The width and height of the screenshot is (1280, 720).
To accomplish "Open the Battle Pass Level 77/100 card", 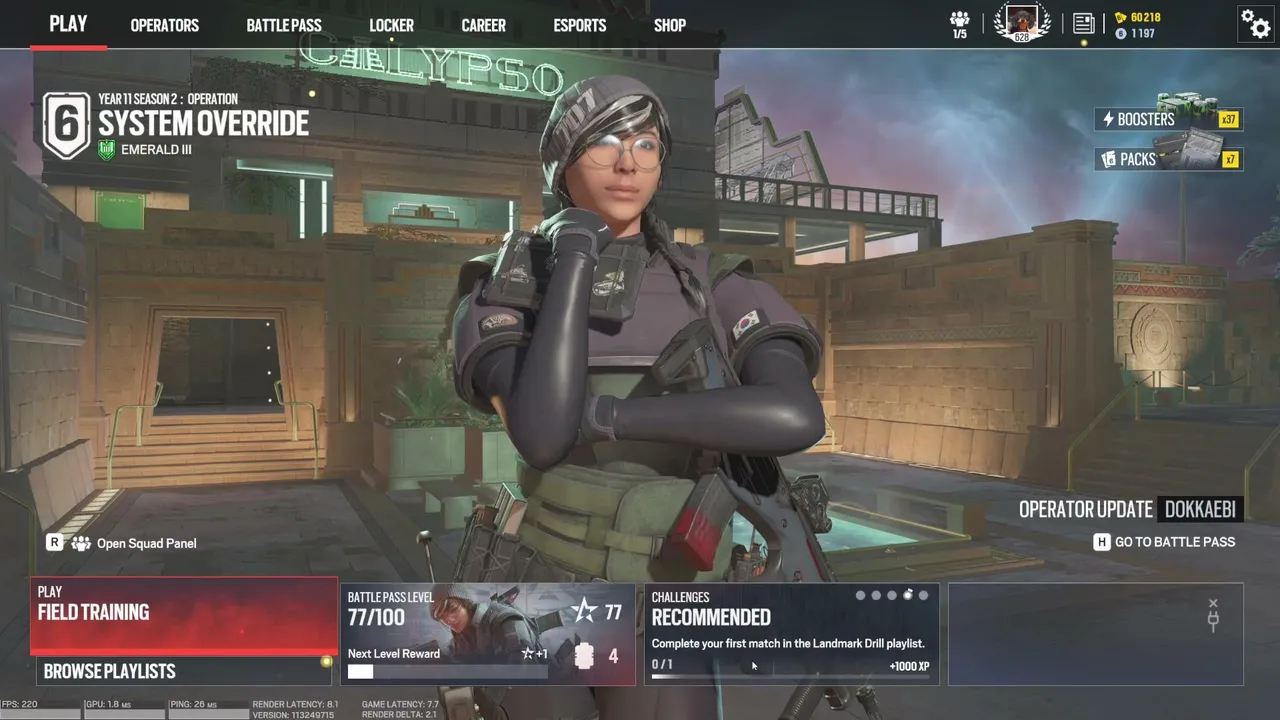I will tap(488, 634).
